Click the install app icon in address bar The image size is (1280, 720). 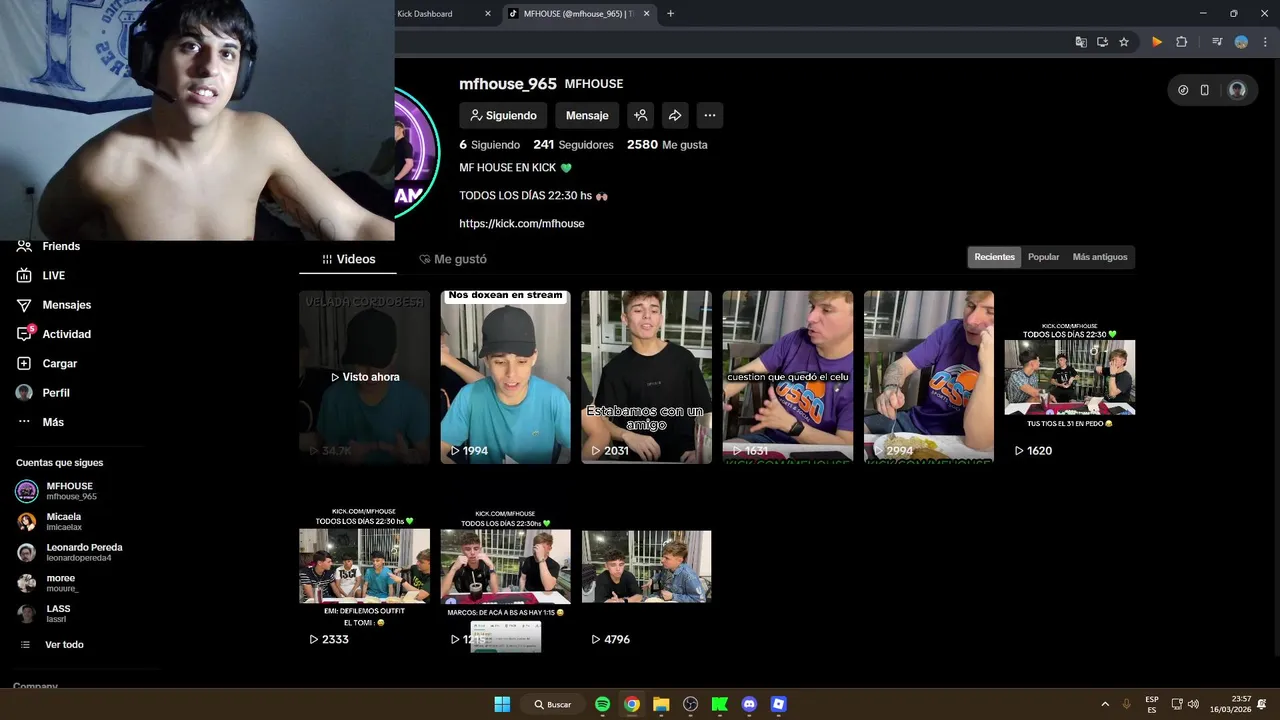point(1102,42)
